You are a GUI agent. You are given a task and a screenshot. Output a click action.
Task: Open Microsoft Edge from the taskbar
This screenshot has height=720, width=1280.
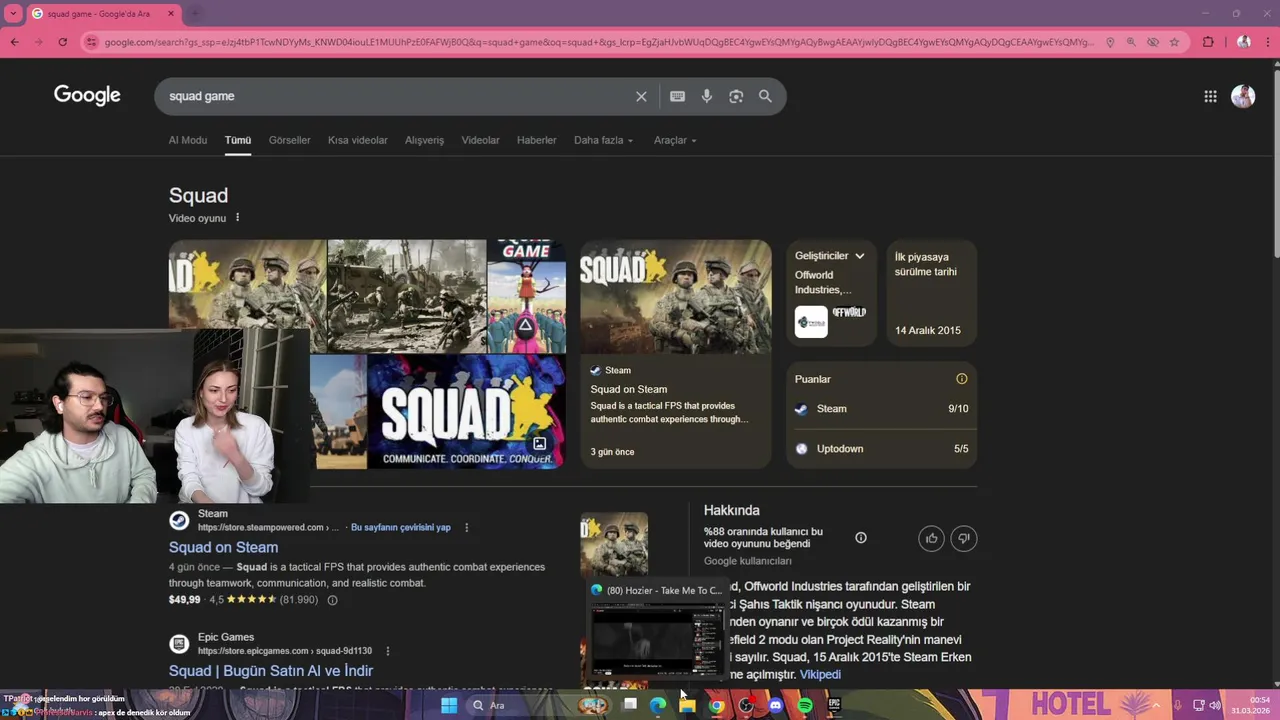click(658, 706)
